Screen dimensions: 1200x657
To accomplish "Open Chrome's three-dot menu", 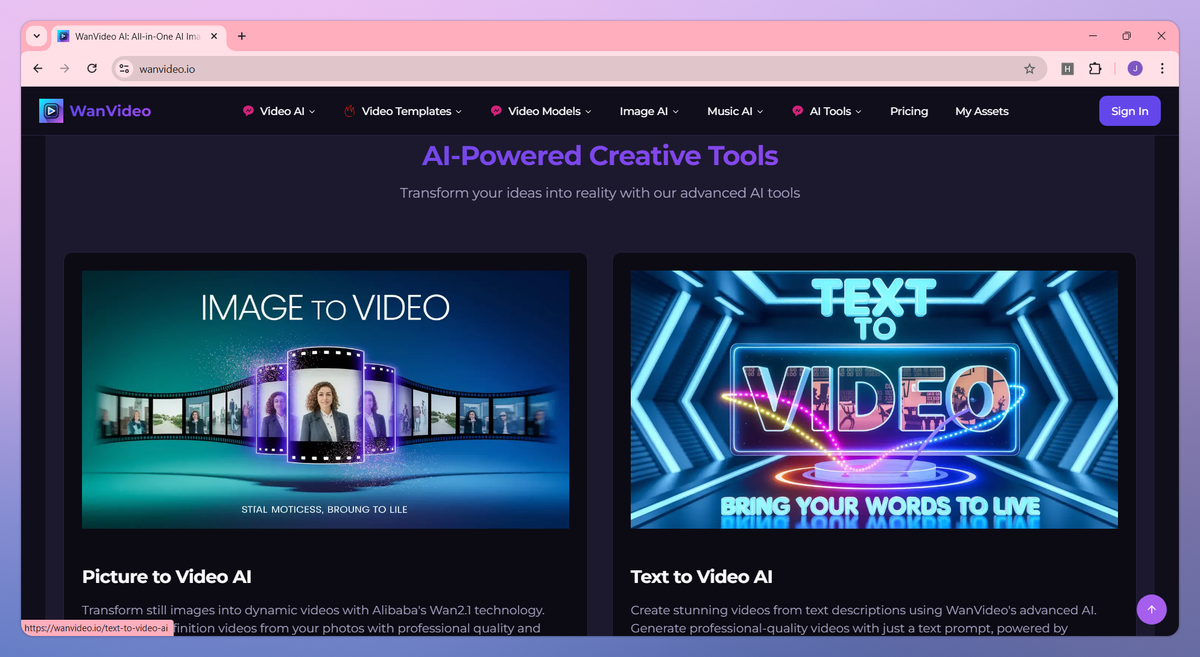I will 1161,68.
